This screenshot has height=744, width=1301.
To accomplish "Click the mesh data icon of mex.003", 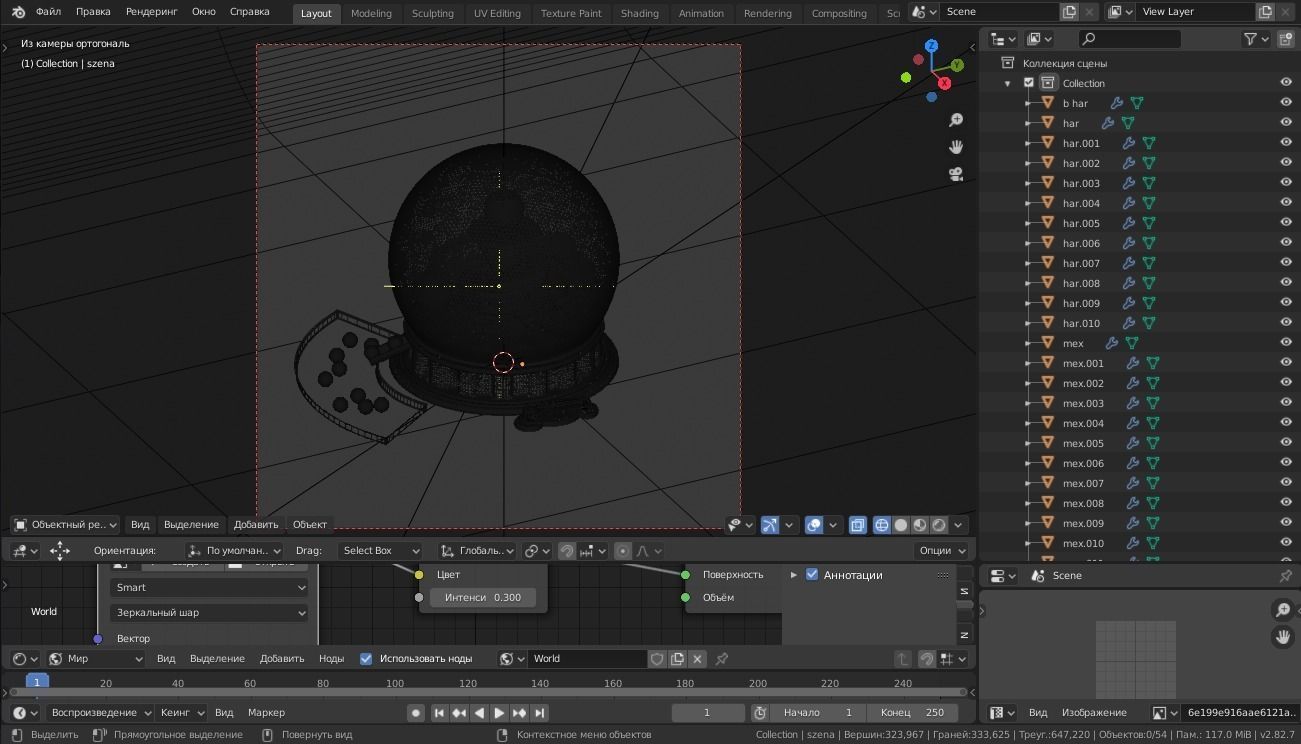I will 1153,403.
